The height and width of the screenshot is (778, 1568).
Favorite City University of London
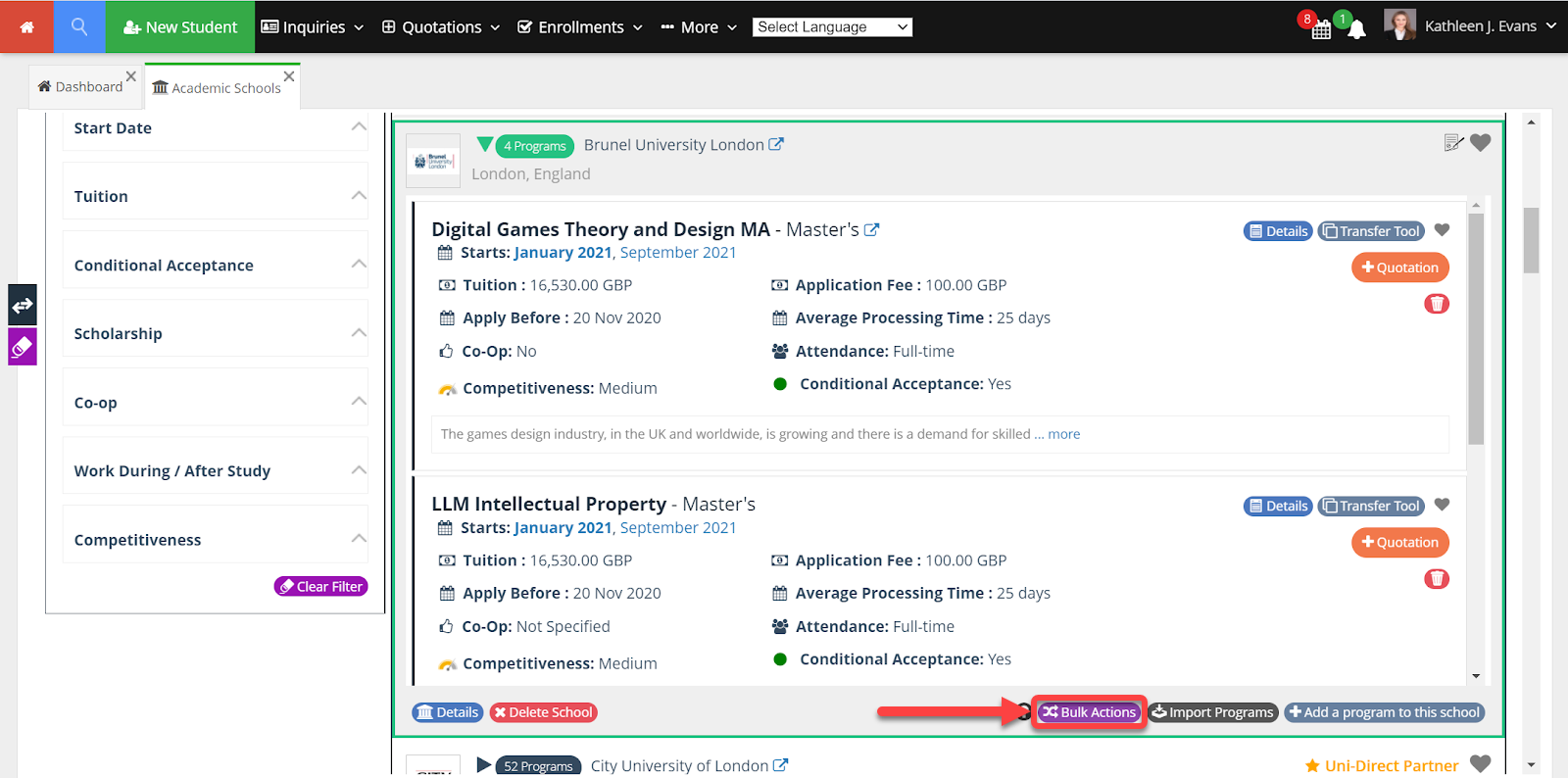click(1481, 764)
